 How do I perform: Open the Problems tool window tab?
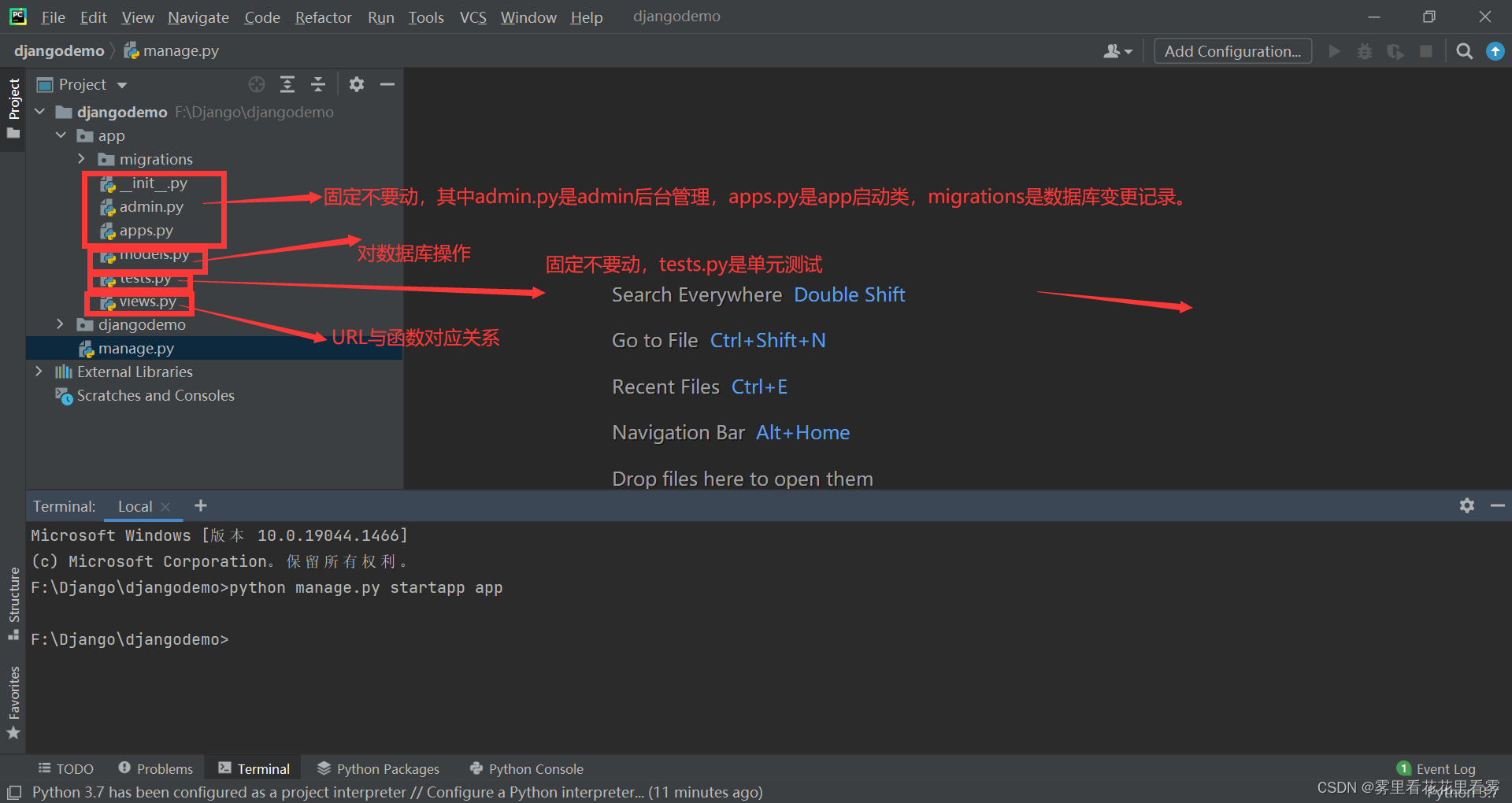click(156, 768)
